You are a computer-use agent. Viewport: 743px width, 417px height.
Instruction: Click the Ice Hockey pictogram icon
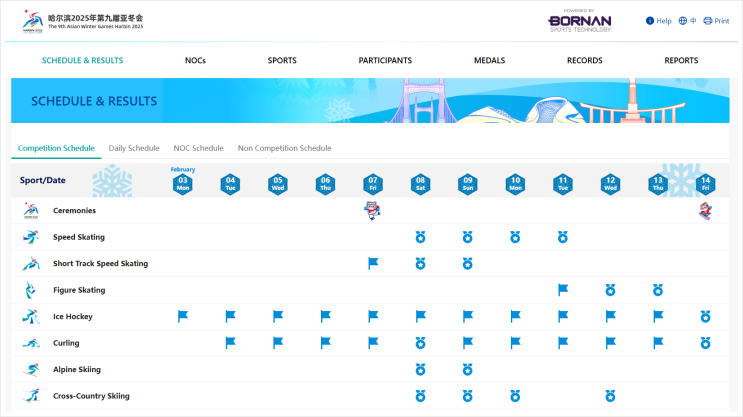tap(31, 317)
